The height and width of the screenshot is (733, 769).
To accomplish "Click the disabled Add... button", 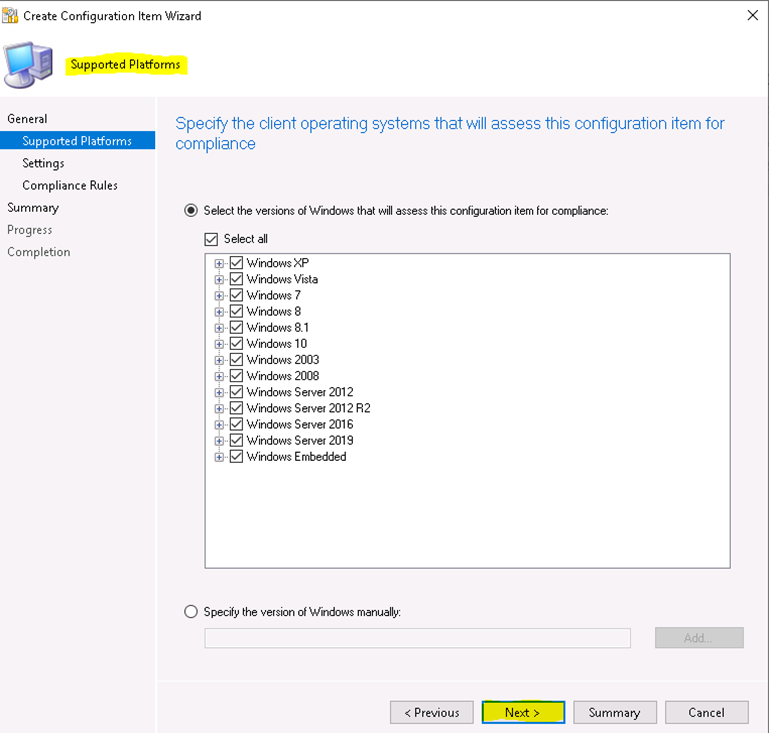I will pos(699,638).
